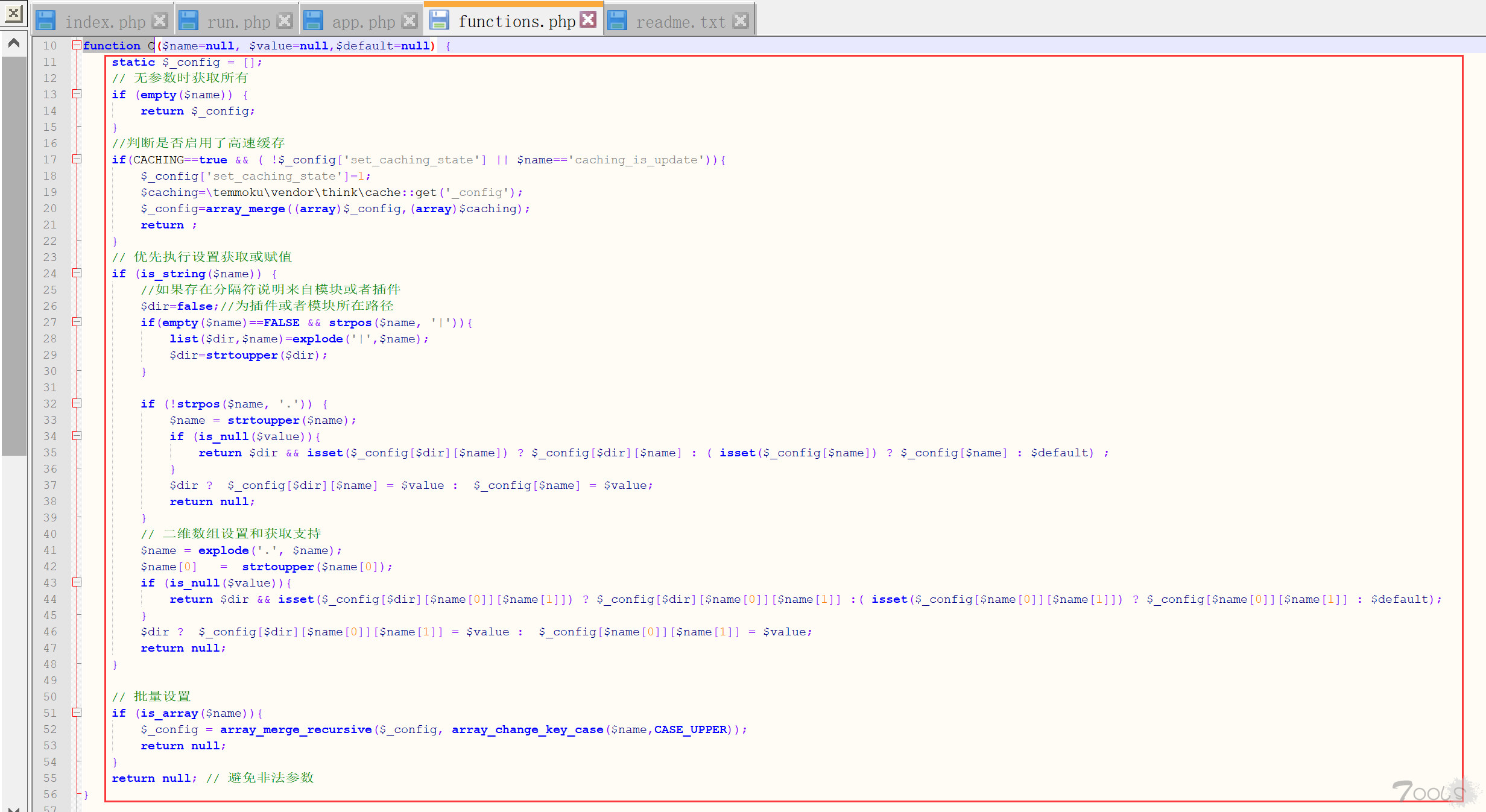Click the save icon on functions.php tab

(439, 20)
